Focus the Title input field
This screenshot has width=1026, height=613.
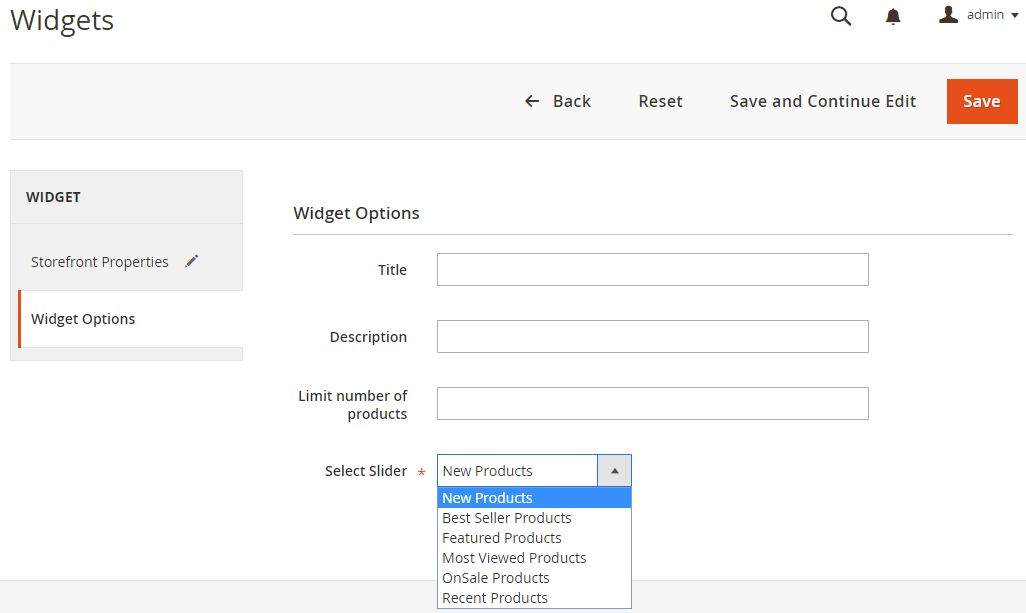(x=652, y=270)
